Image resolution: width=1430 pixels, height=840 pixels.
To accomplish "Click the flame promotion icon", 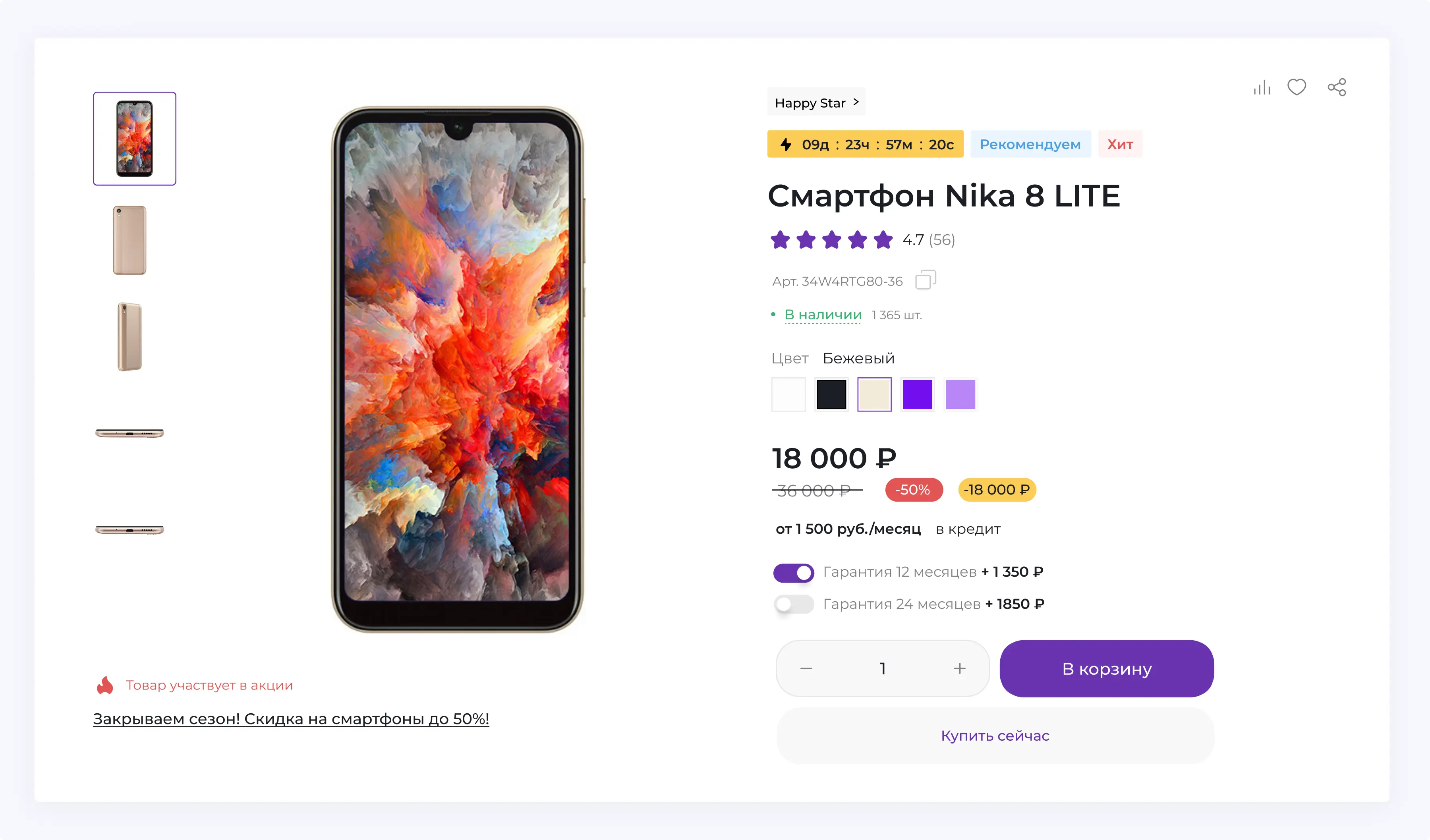I will [x=105, y=685].
